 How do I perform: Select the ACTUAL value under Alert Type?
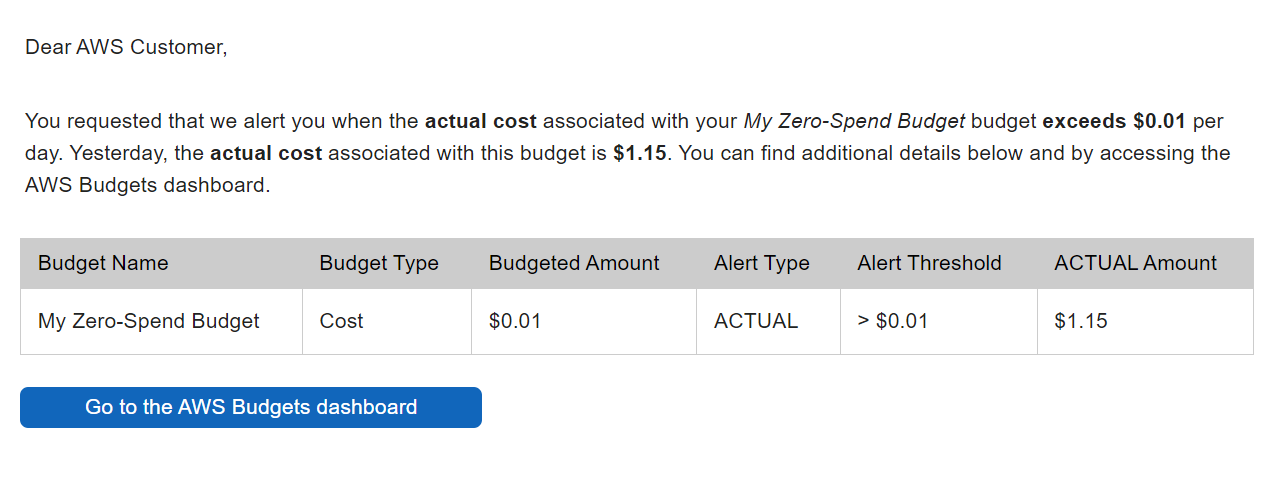click(x=756, y=321)
